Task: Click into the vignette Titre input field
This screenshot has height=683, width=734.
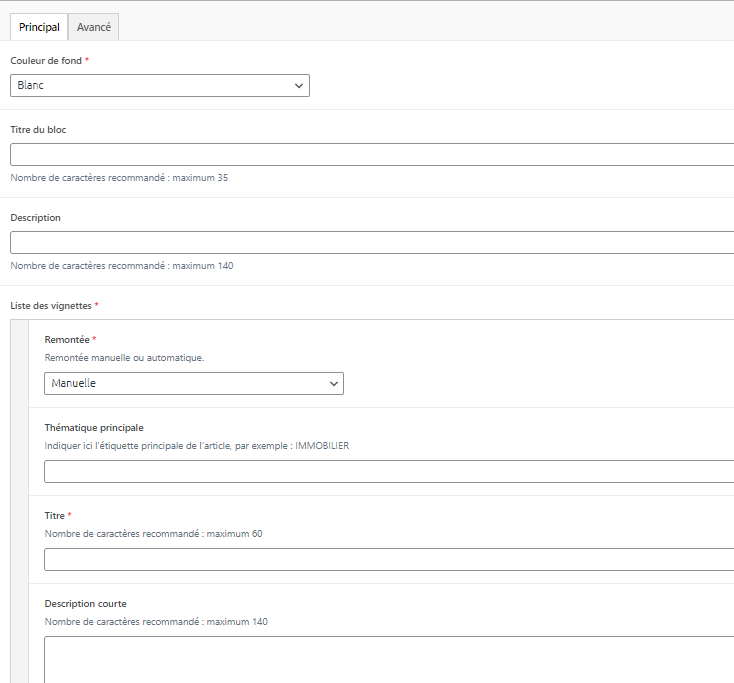Action: click(x=390, y=559)
